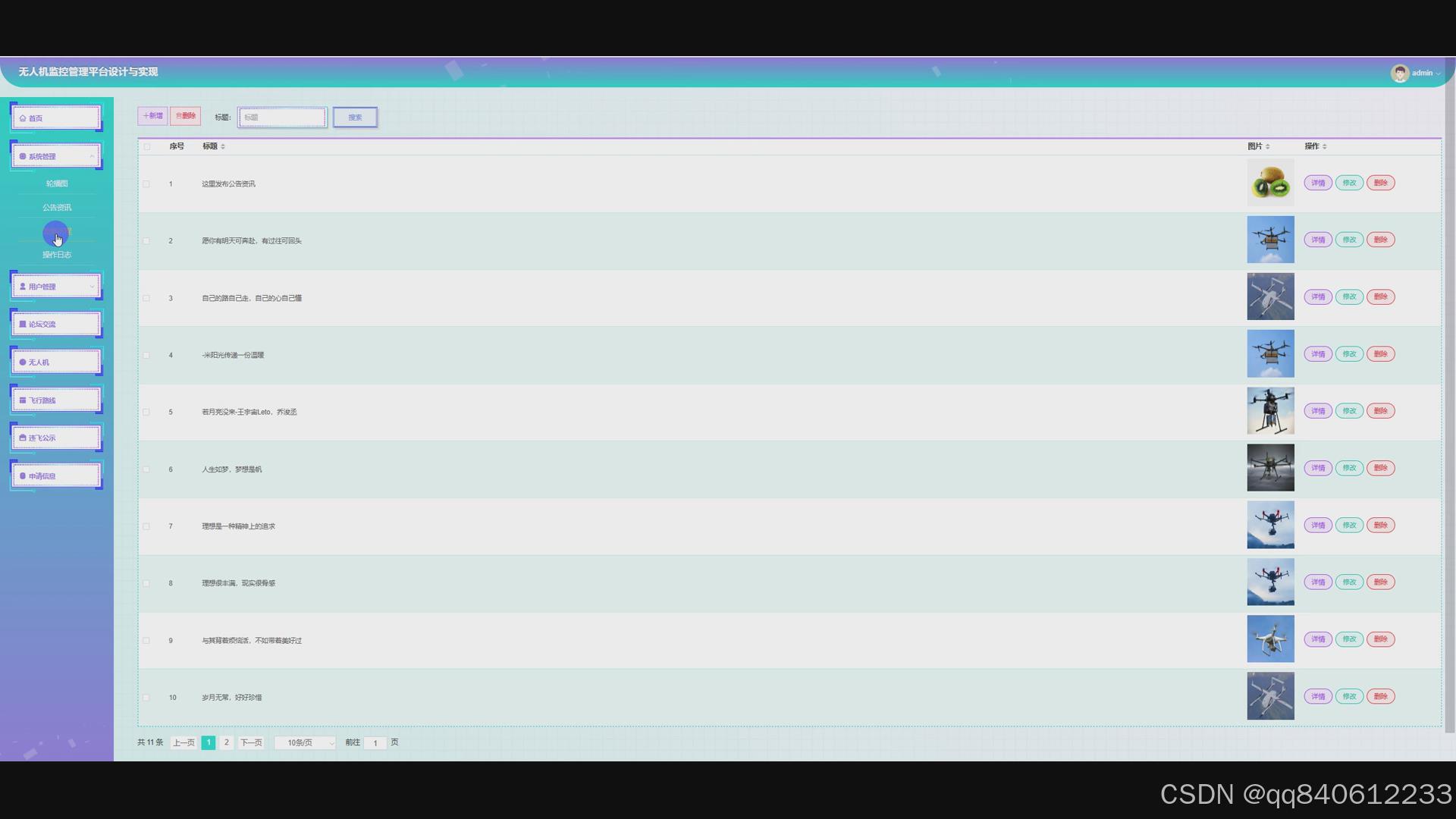Click the 飞行路线 flight route icon
Viewport: 1456px width, 819px height.
[x=23, y=400]
